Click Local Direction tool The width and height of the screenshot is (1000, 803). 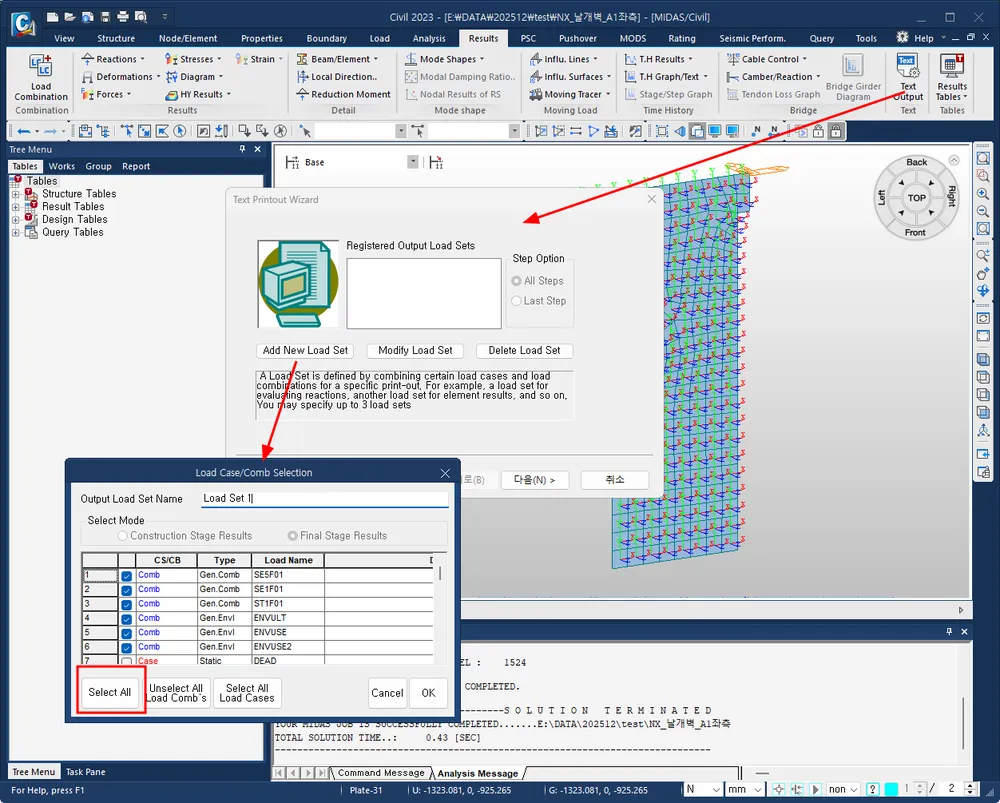[337, 77]
